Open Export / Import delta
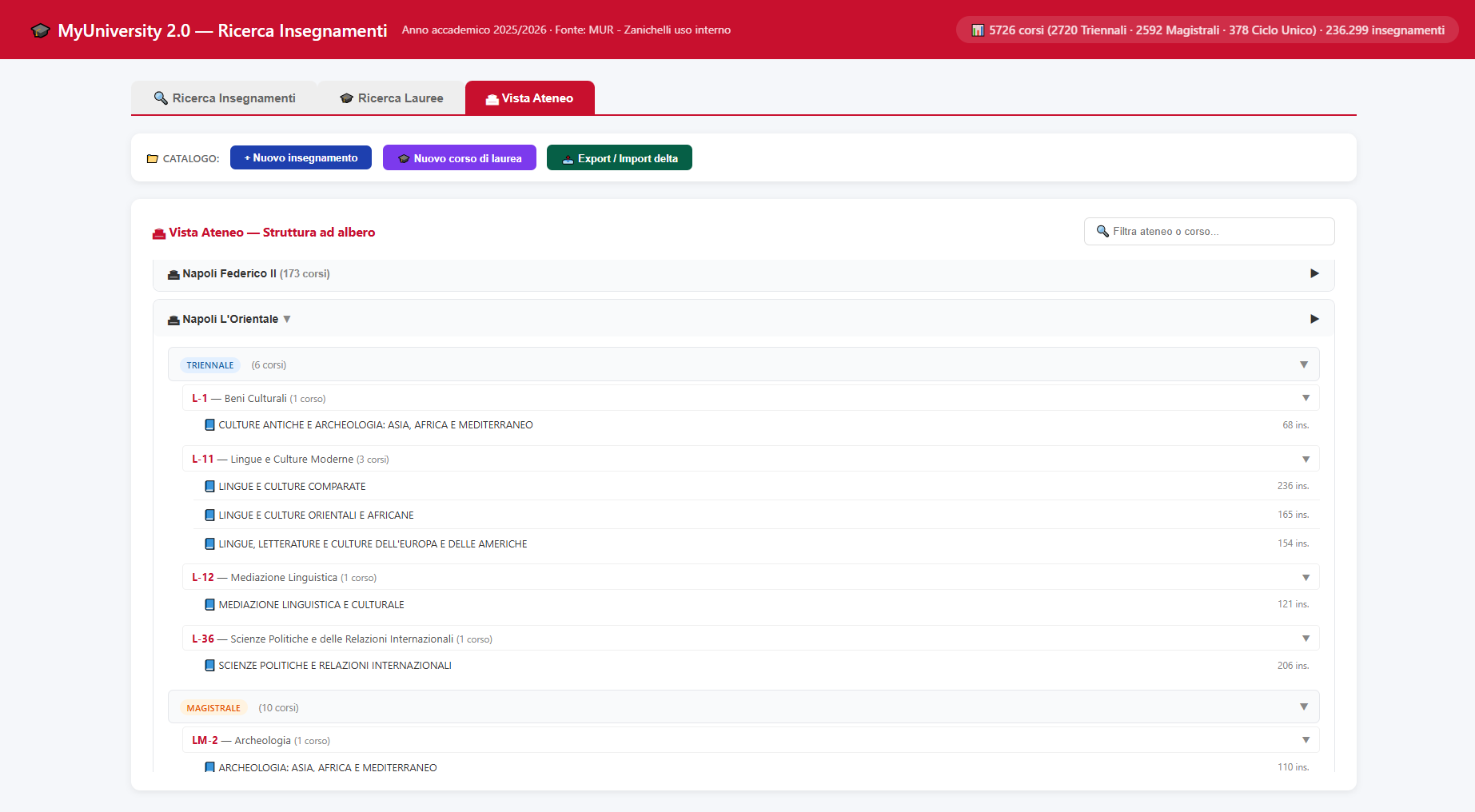Screen dimensions: 1475x812 (620, 157)
